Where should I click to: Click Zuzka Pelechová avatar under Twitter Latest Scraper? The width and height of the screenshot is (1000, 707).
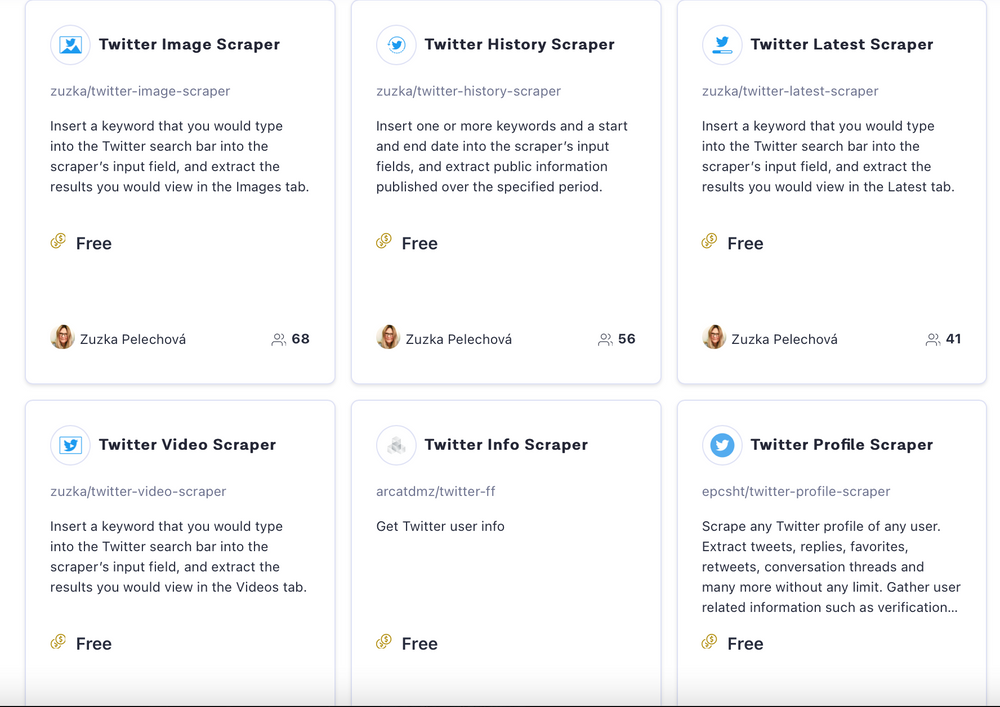714,338
